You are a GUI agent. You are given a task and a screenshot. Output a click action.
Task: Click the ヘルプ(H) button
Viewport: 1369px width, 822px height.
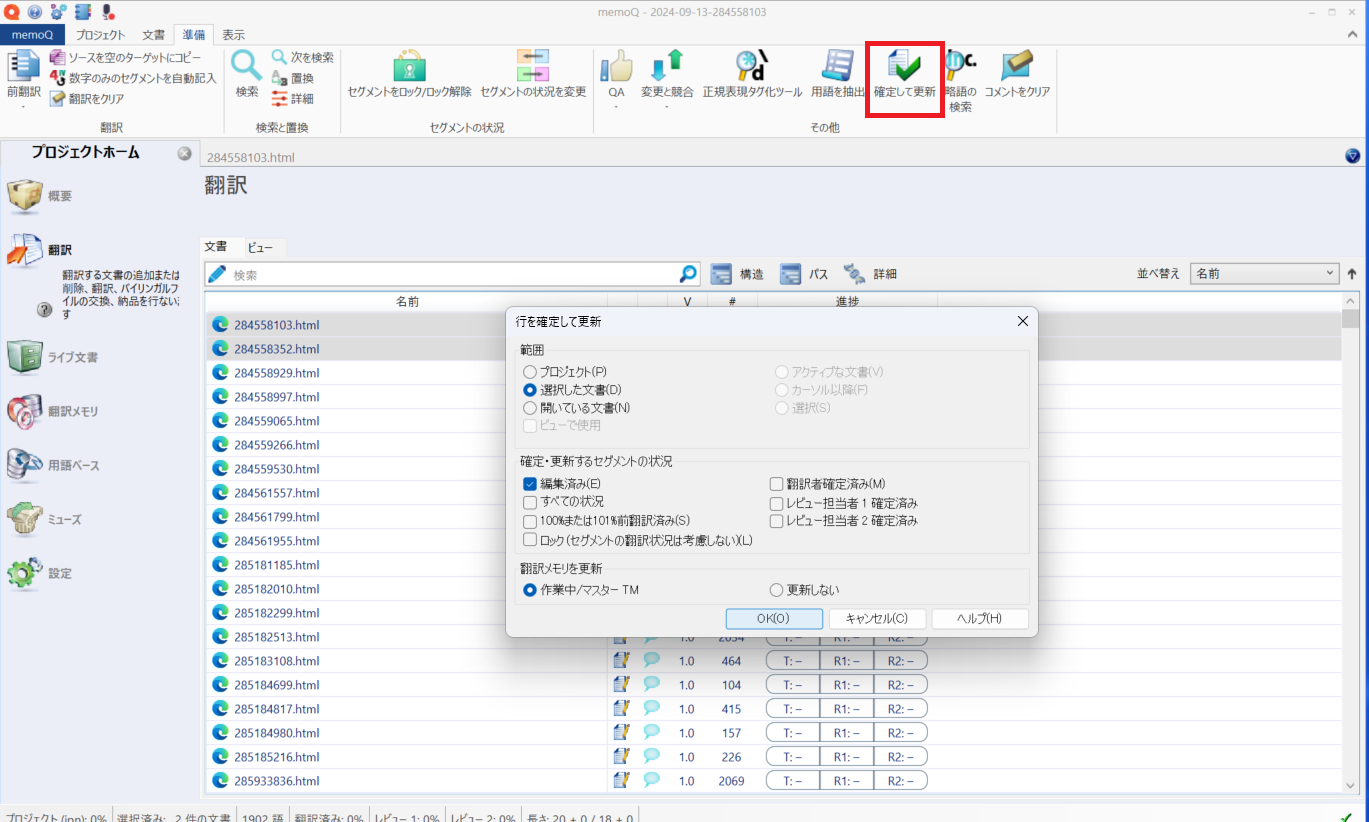coord(980,618)
